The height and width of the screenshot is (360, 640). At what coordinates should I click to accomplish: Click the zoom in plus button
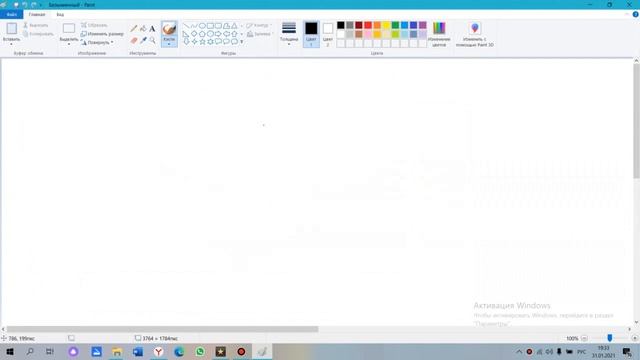634,338
